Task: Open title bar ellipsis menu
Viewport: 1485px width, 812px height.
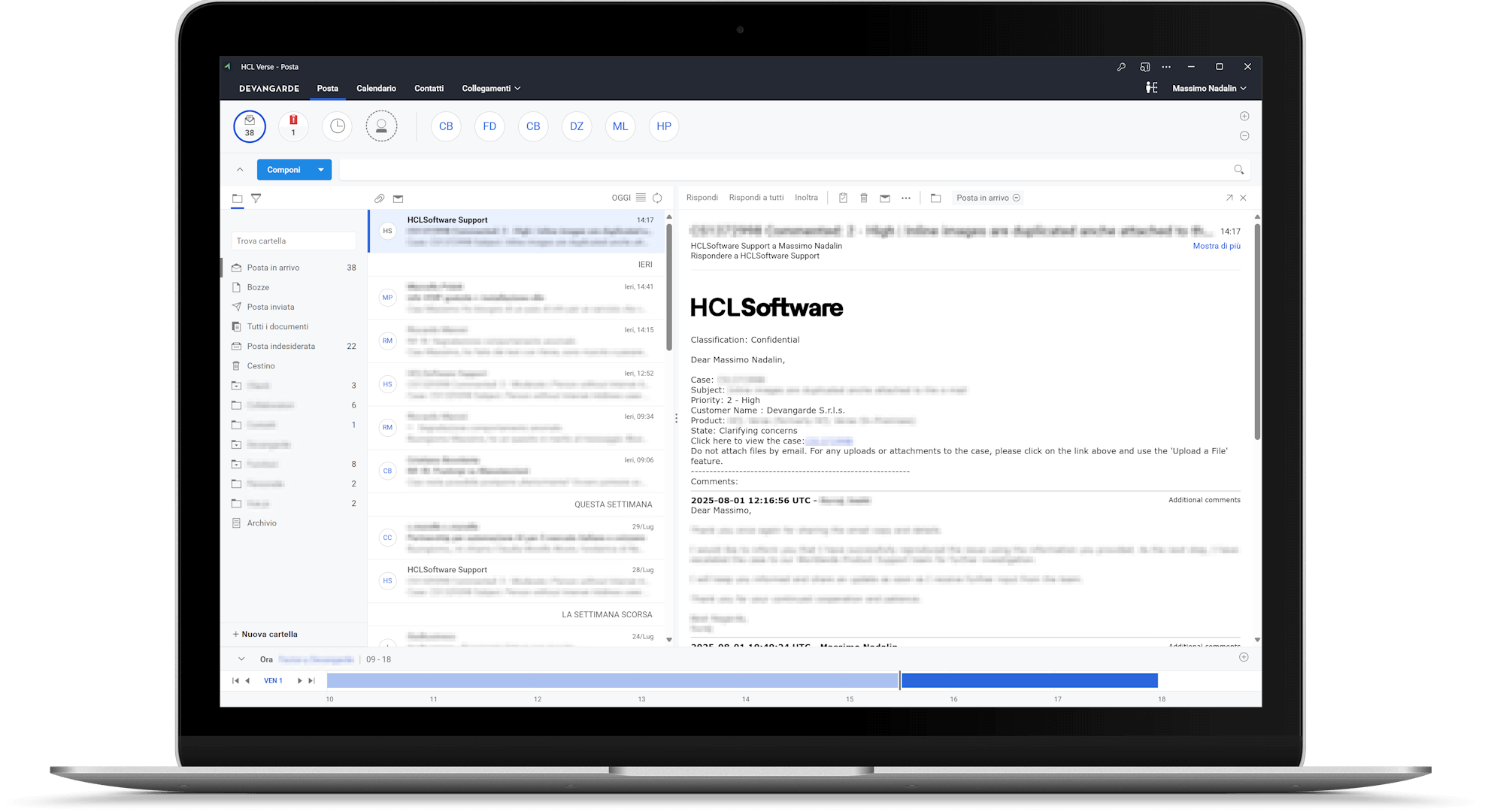Action: point(1166,67)
